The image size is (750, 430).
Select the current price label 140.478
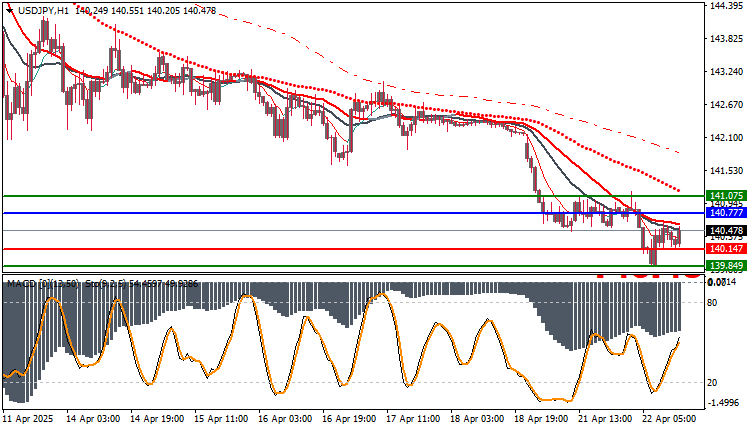click(x=726, y=231)
